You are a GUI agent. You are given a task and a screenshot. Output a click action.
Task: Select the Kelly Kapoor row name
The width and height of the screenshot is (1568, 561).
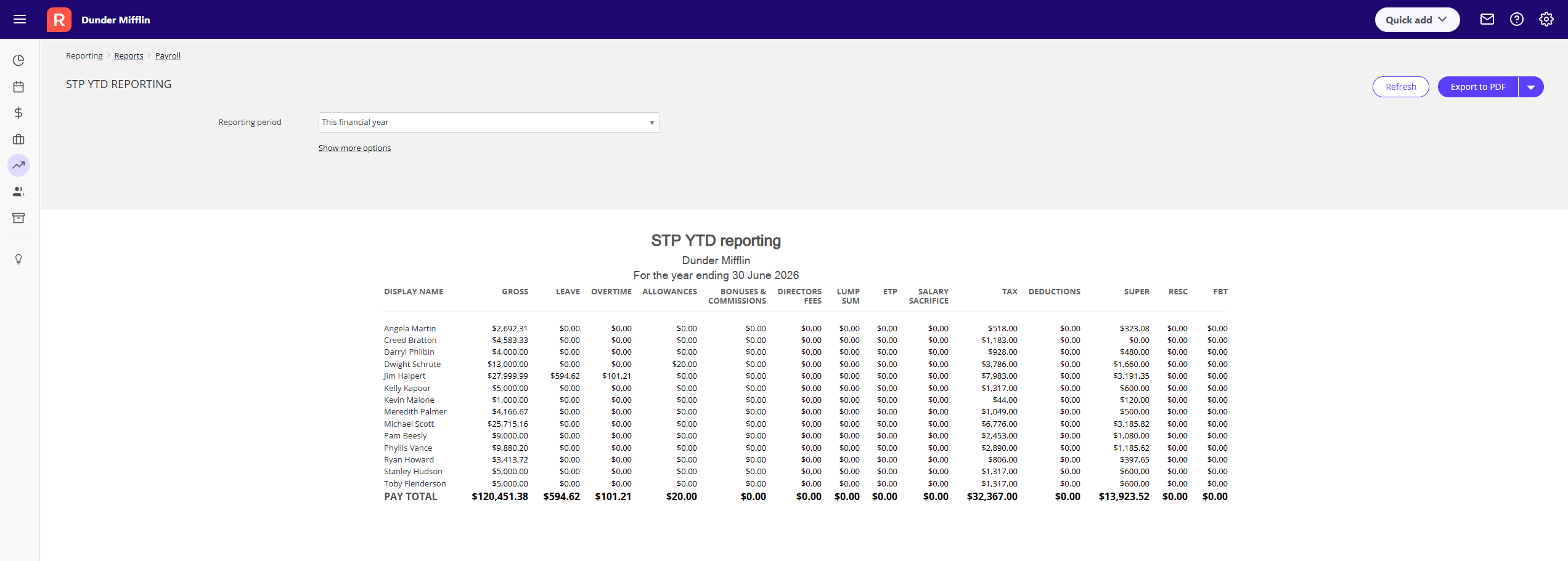tap(407, 389)
